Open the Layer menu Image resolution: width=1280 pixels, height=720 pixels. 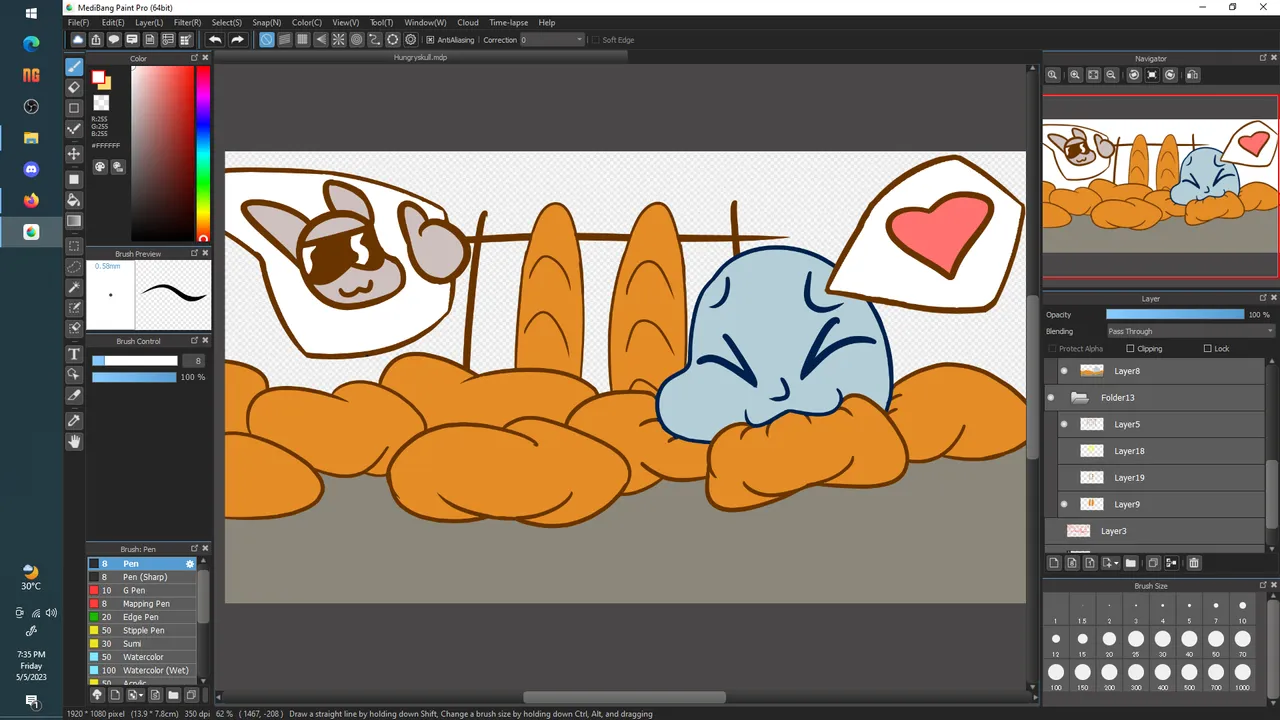[149, 22]
